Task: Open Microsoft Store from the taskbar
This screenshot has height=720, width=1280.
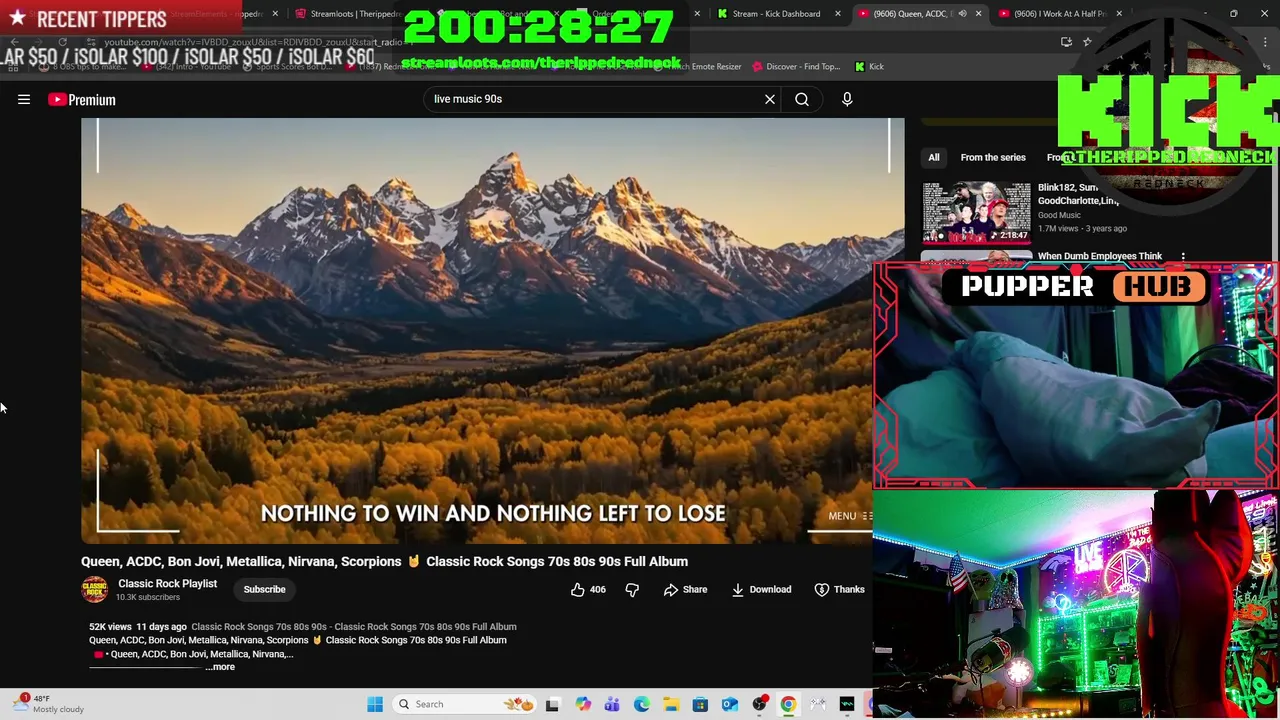Action: pos(700,704)
